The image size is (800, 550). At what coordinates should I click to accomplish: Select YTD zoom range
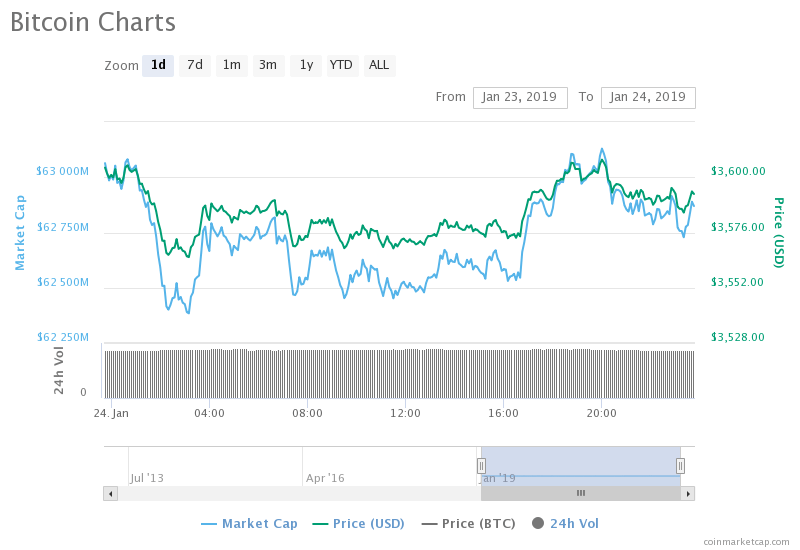(x=342, y=66)
